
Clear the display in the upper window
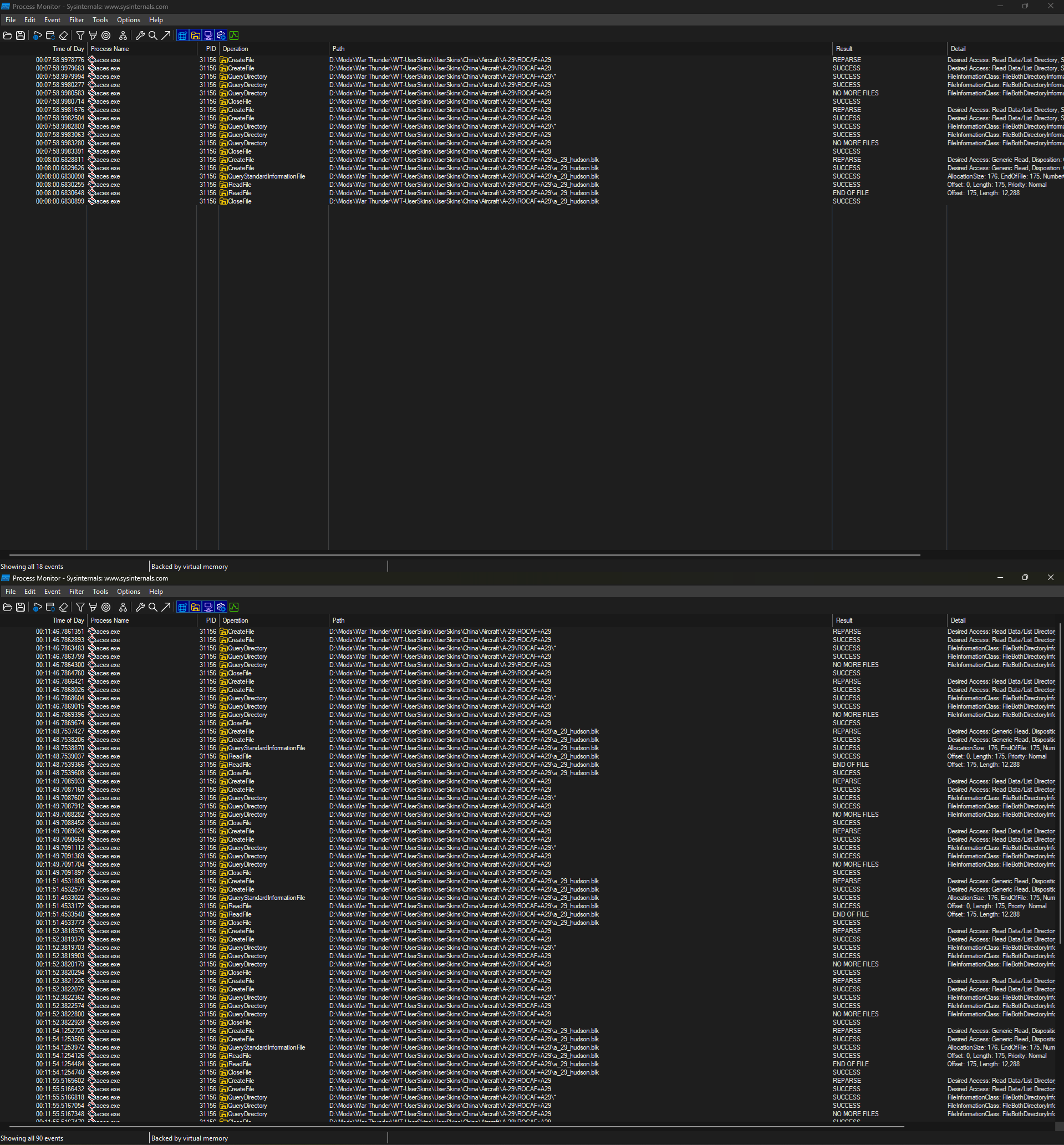63,35
